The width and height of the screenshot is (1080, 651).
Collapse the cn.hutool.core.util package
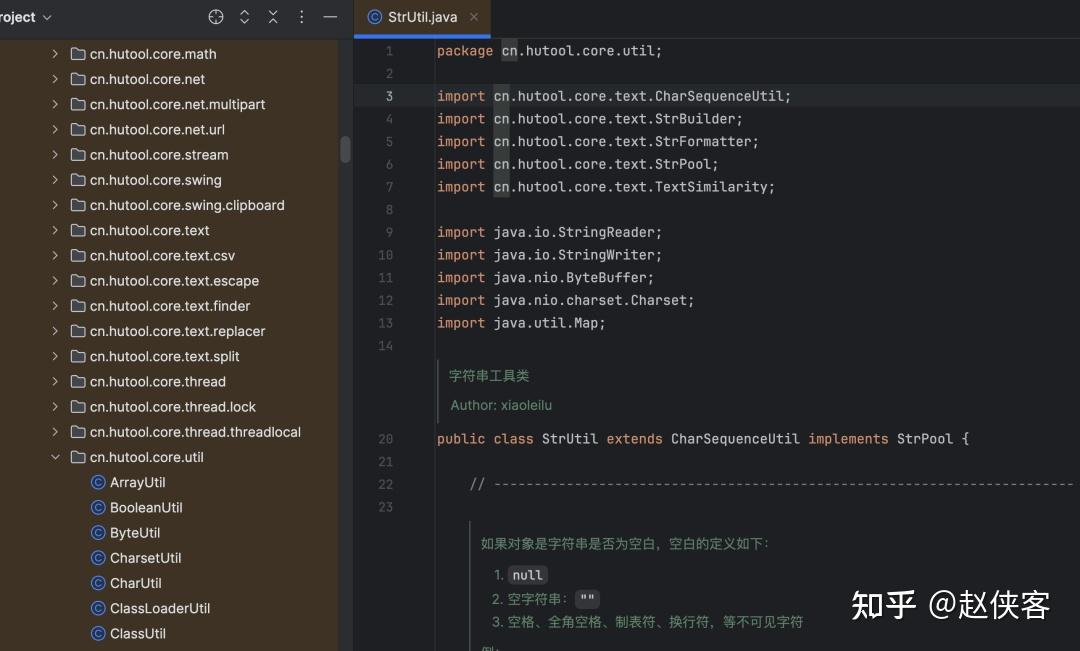pos(56,457)
